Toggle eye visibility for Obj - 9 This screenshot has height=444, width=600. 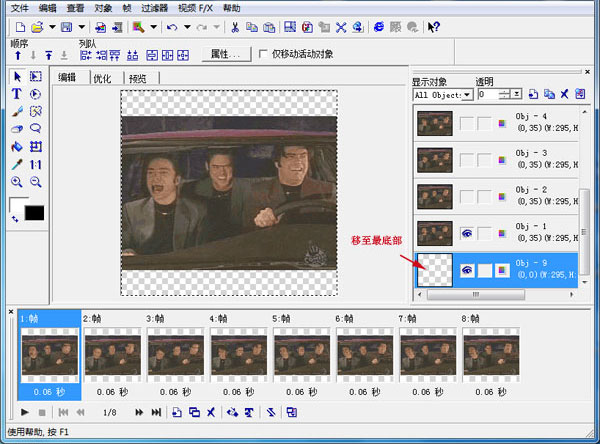[x=466, y=270]
